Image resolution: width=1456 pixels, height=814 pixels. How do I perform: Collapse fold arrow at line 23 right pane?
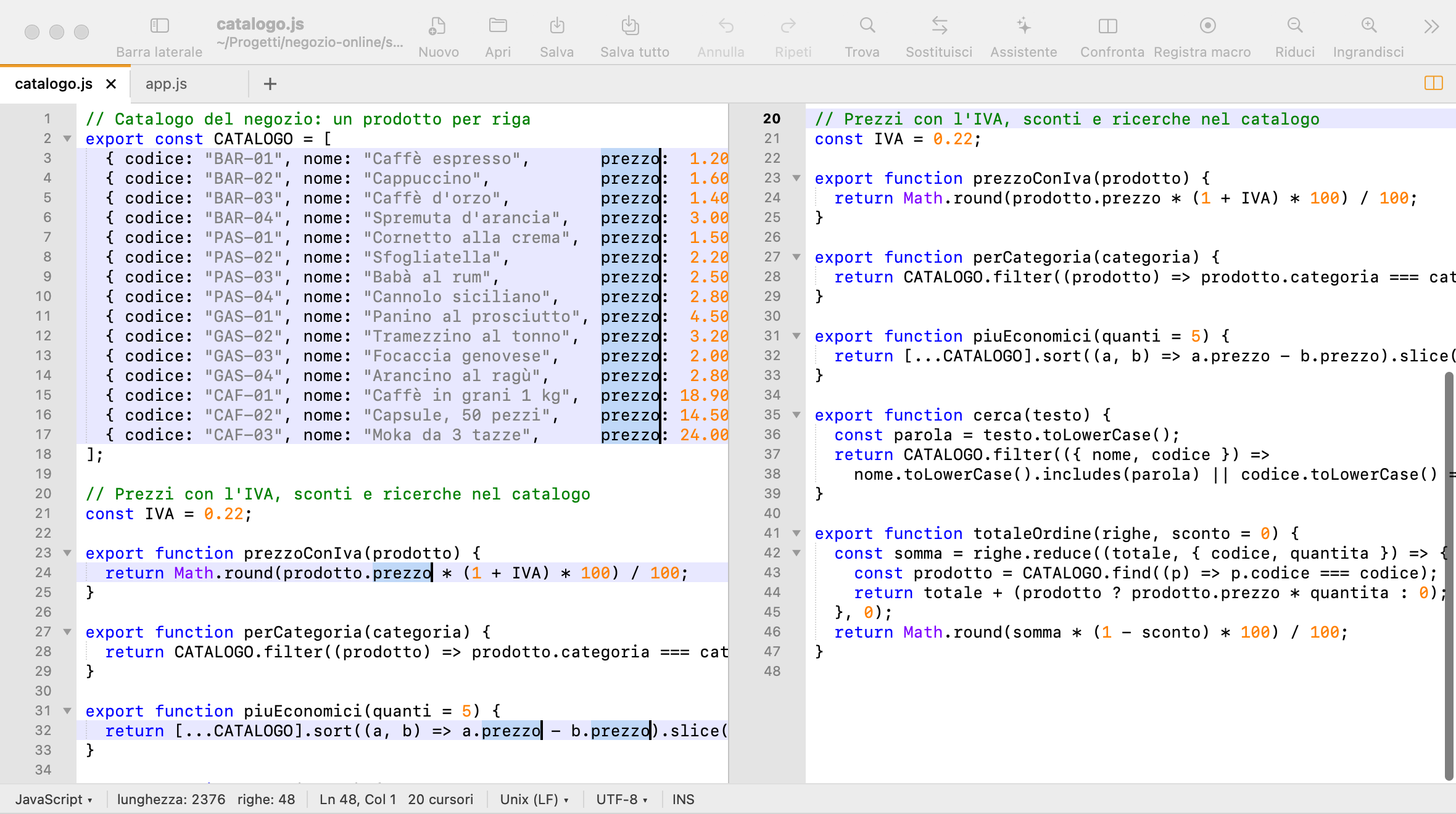pyautogui.click(x=796, y=178)
